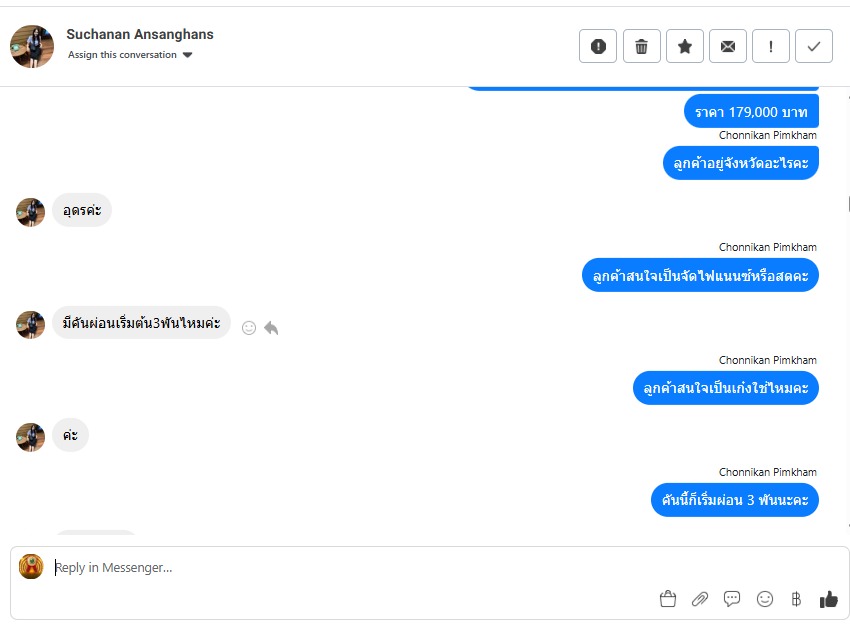Open the emoji picker in the reply box
Screen dimensions: 850x629
click(764, 599)
